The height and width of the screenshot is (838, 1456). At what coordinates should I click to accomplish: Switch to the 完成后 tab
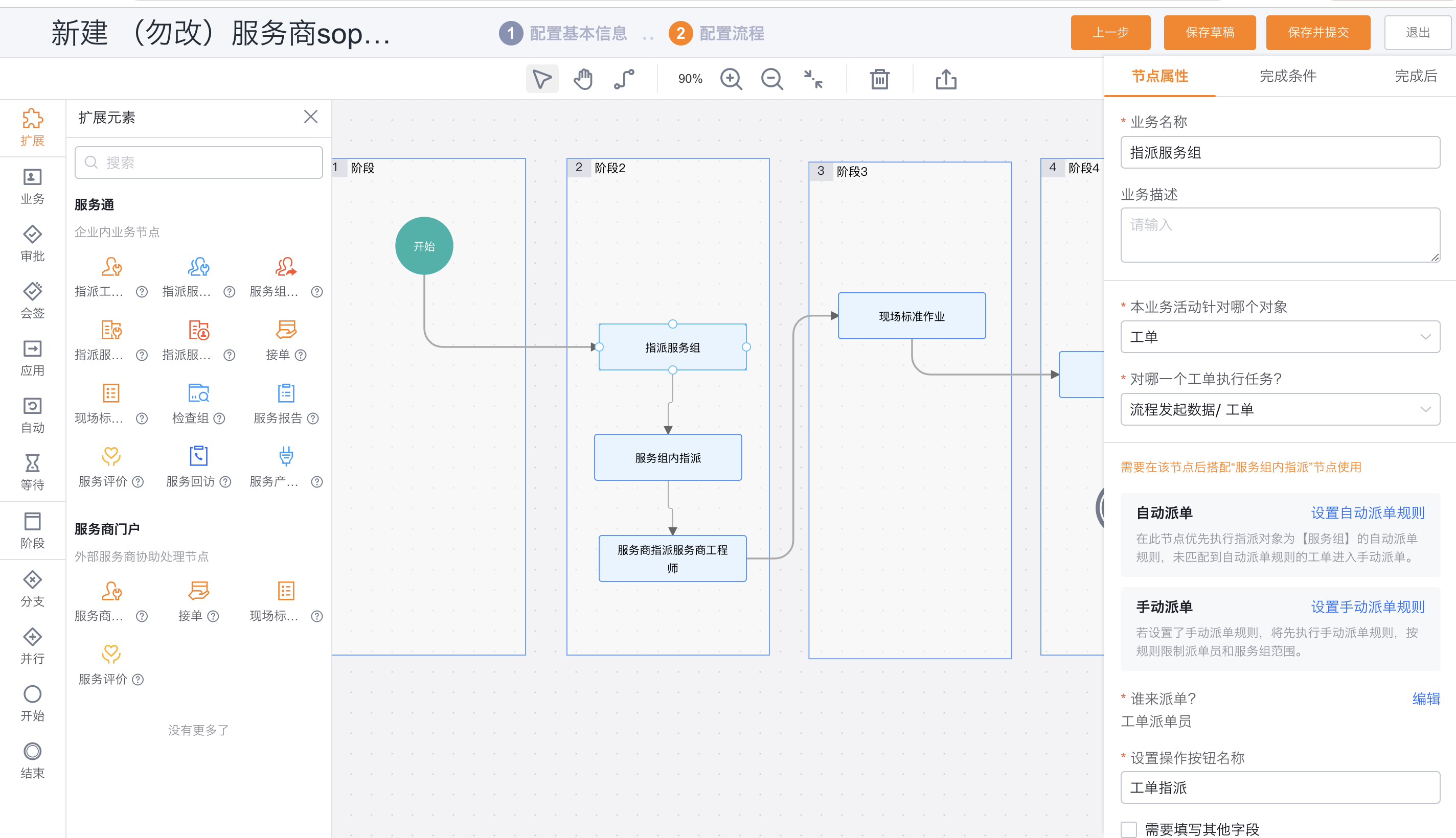[1416, 76]
